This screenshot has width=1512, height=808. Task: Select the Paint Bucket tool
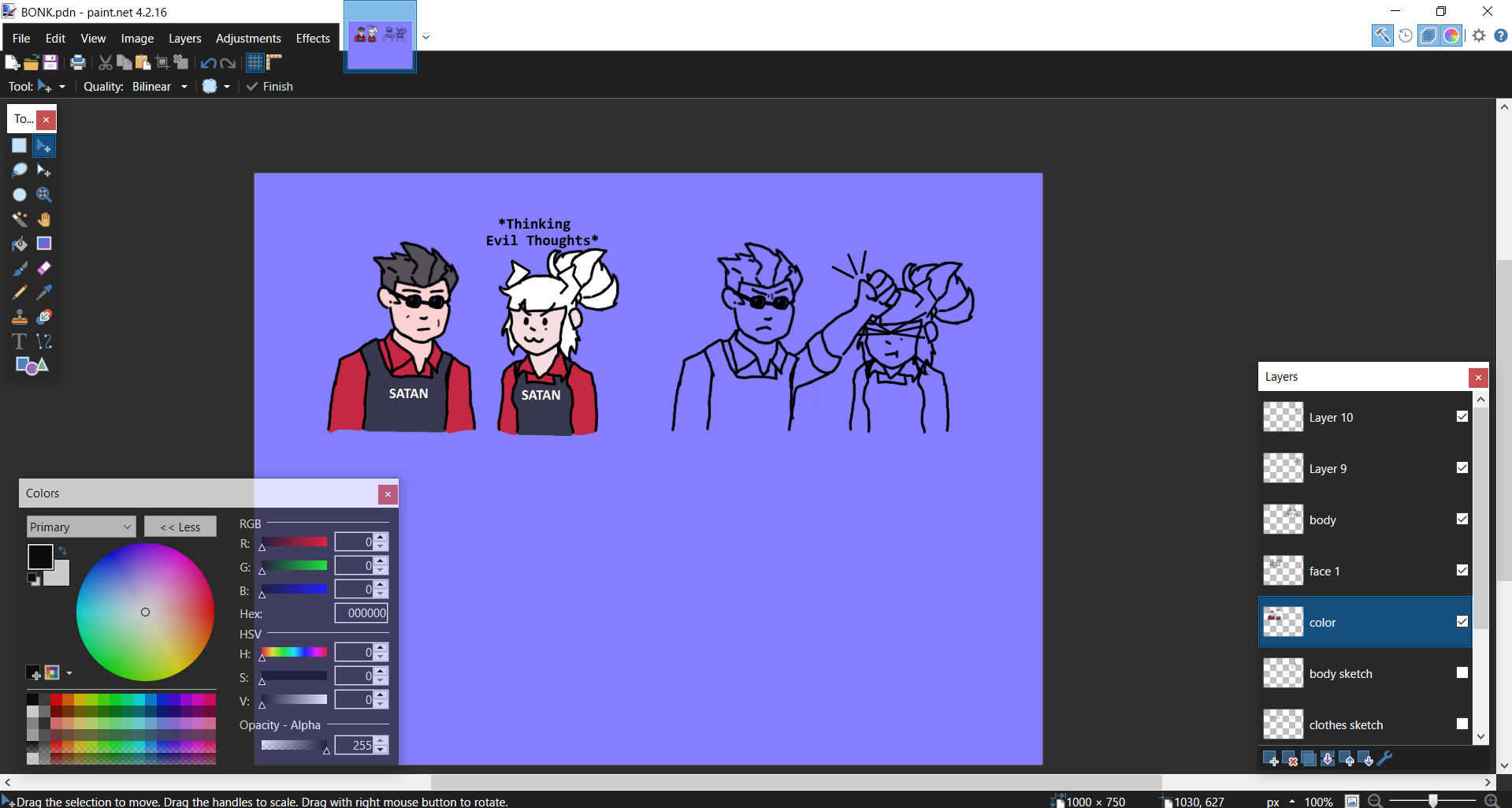click(20, 244)
